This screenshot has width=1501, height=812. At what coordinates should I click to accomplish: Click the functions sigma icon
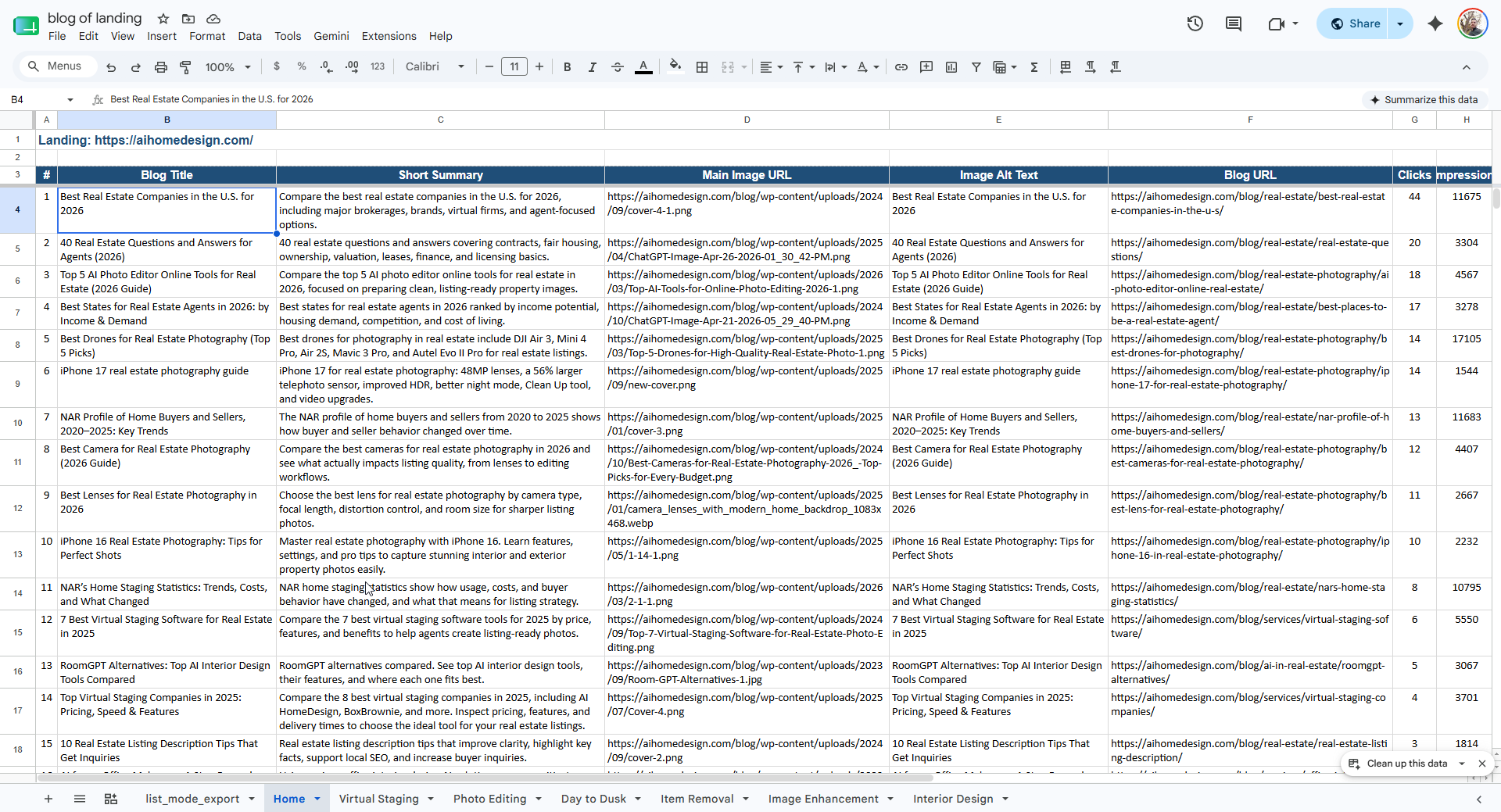point(1034,67)
